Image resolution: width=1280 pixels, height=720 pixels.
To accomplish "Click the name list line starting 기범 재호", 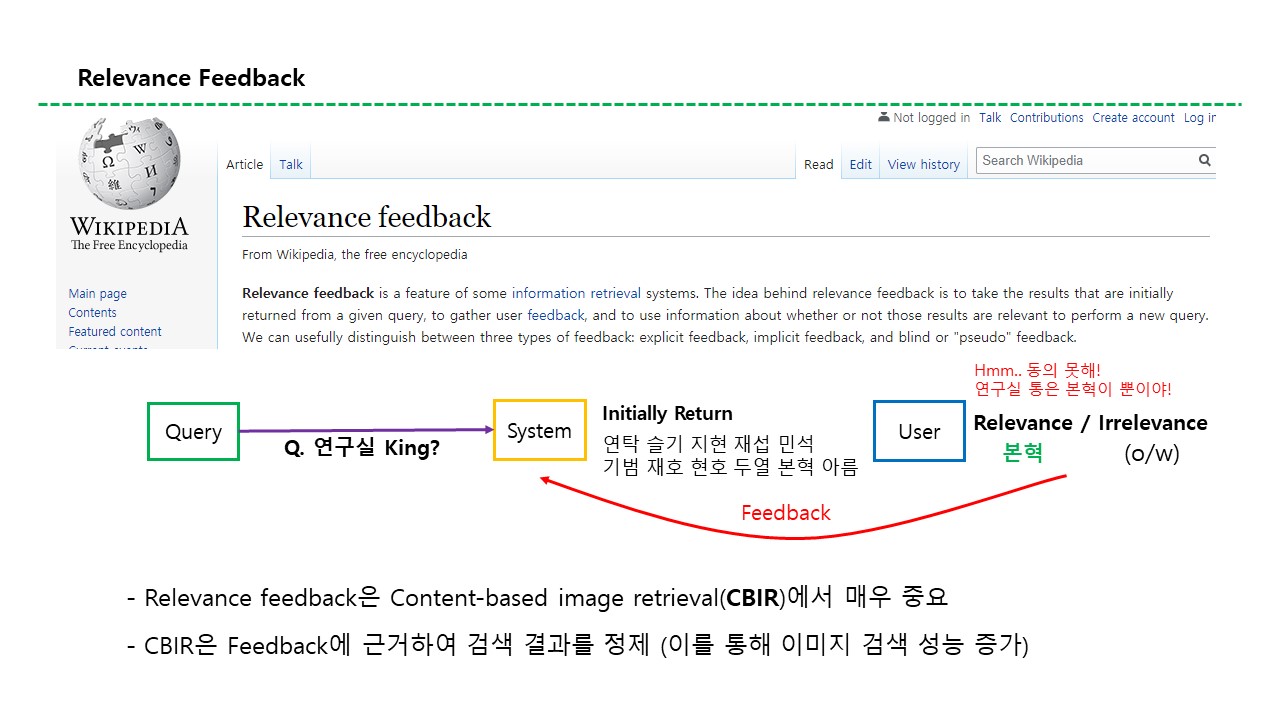I will [x=730, y=467].
